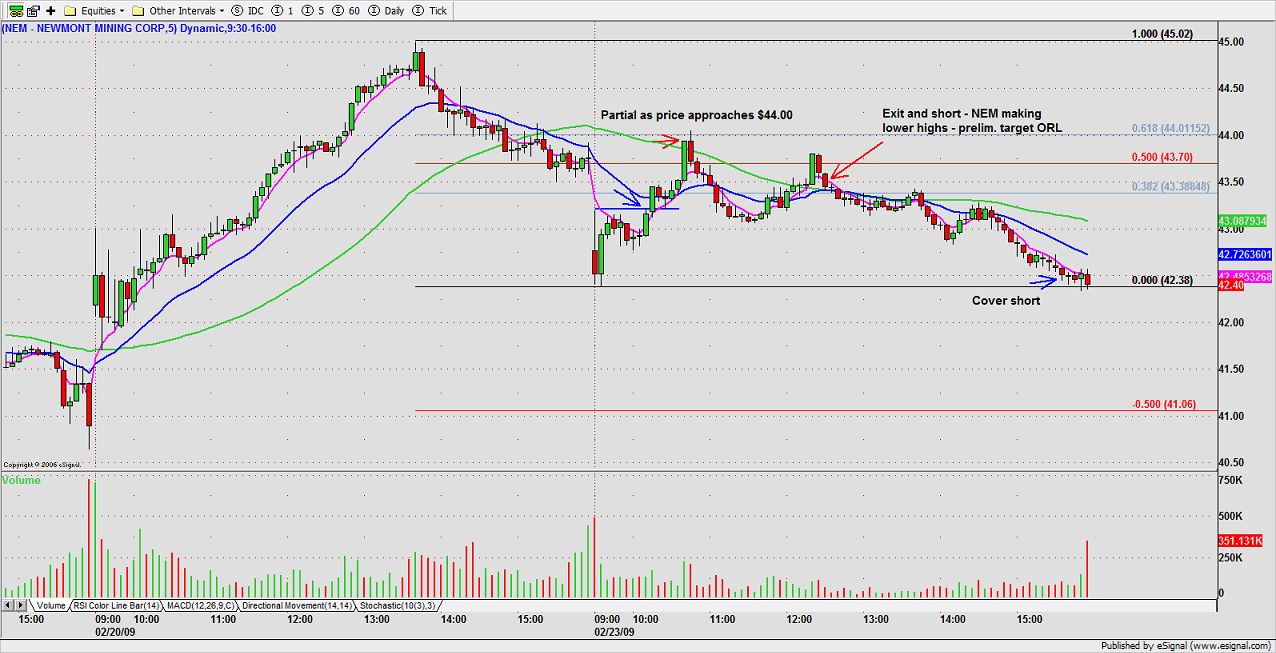Image resolution: width=1276 pixels, height=653 pixels.
Task: Click the blue 42.7263601 moving average value tag
Action: [x=1243, y=255]
